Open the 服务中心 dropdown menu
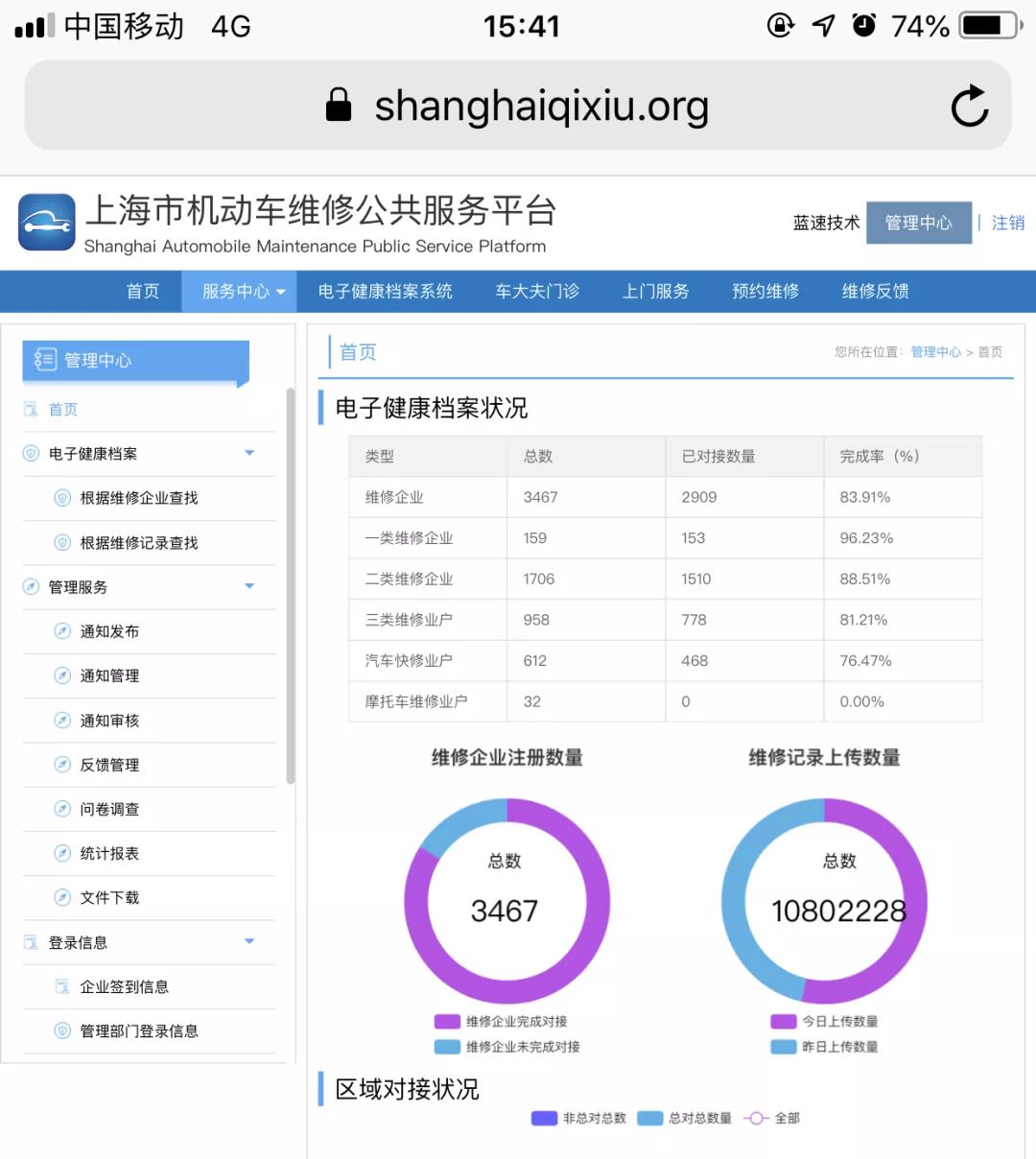This screenshot has height=1159, width=1036. tap(239, 292)
